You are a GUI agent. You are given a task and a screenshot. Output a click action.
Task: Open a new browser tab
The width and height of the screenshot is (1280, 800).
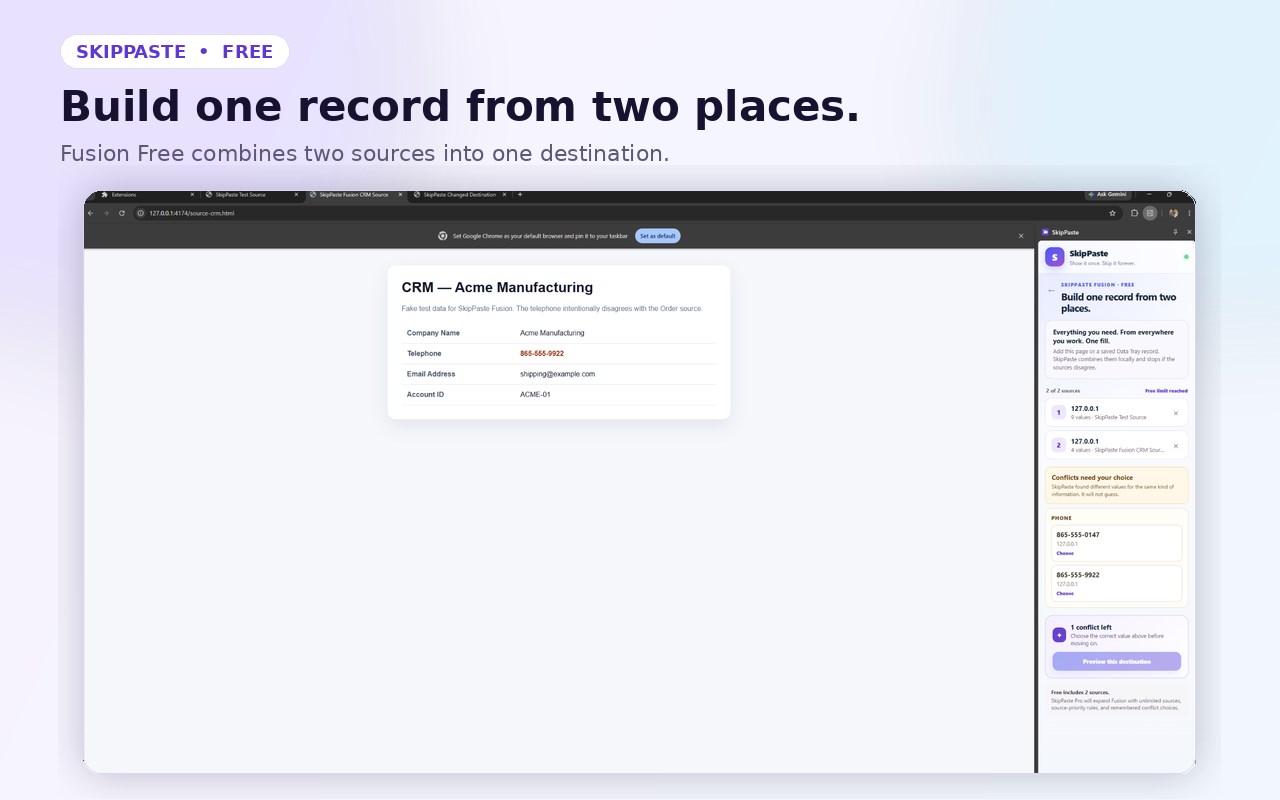(x=520, y=195)
